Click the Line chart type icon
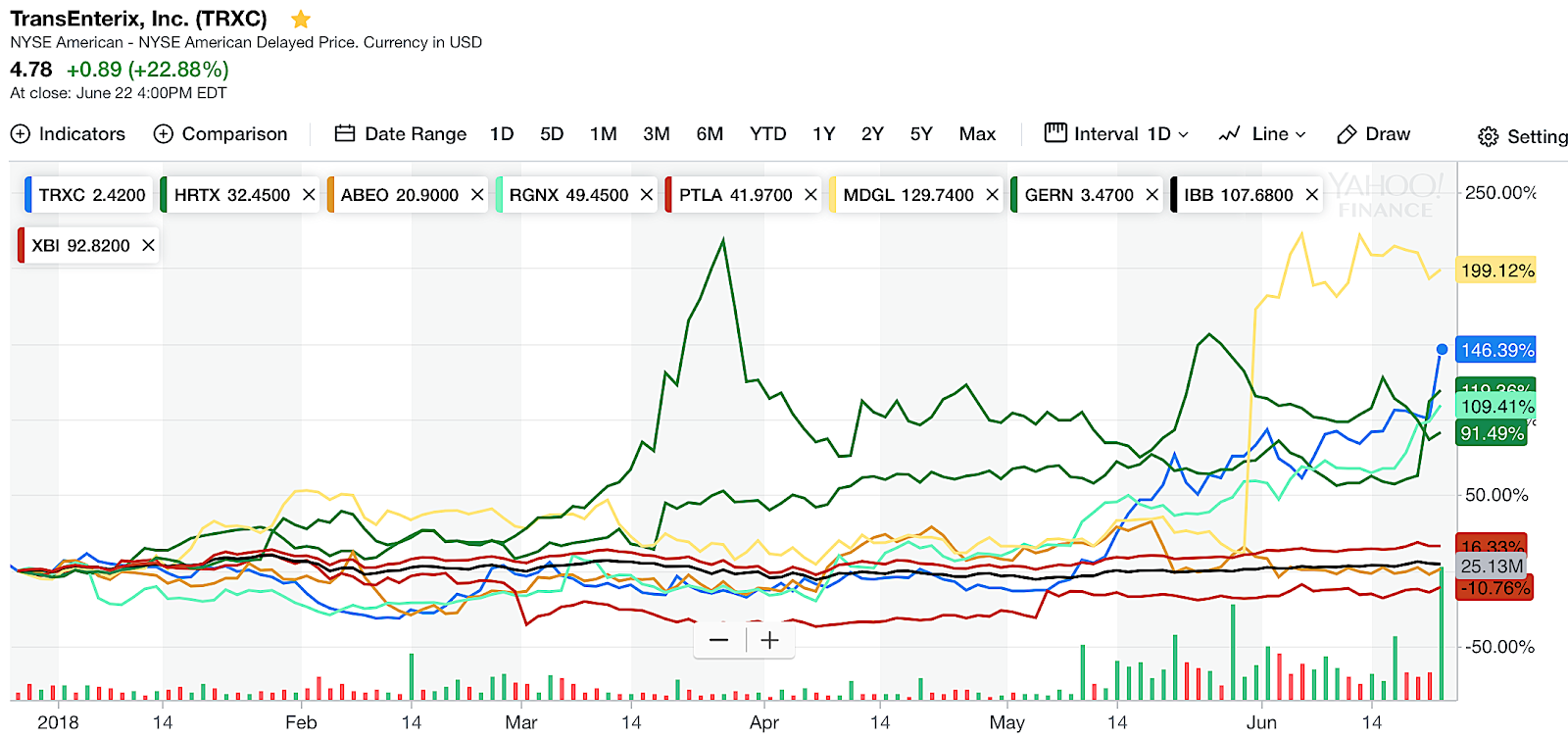 [x=1230, y=134]
